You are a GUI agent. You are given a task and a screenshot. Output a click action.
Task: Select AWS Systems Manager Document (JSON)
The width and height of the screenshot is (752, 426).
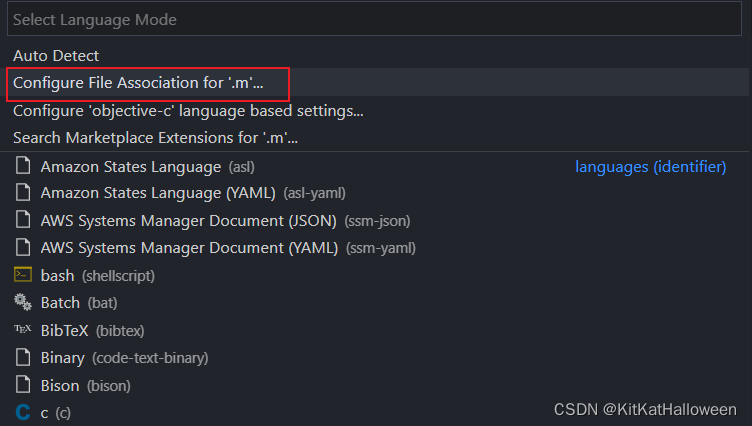tap(225, 221)
